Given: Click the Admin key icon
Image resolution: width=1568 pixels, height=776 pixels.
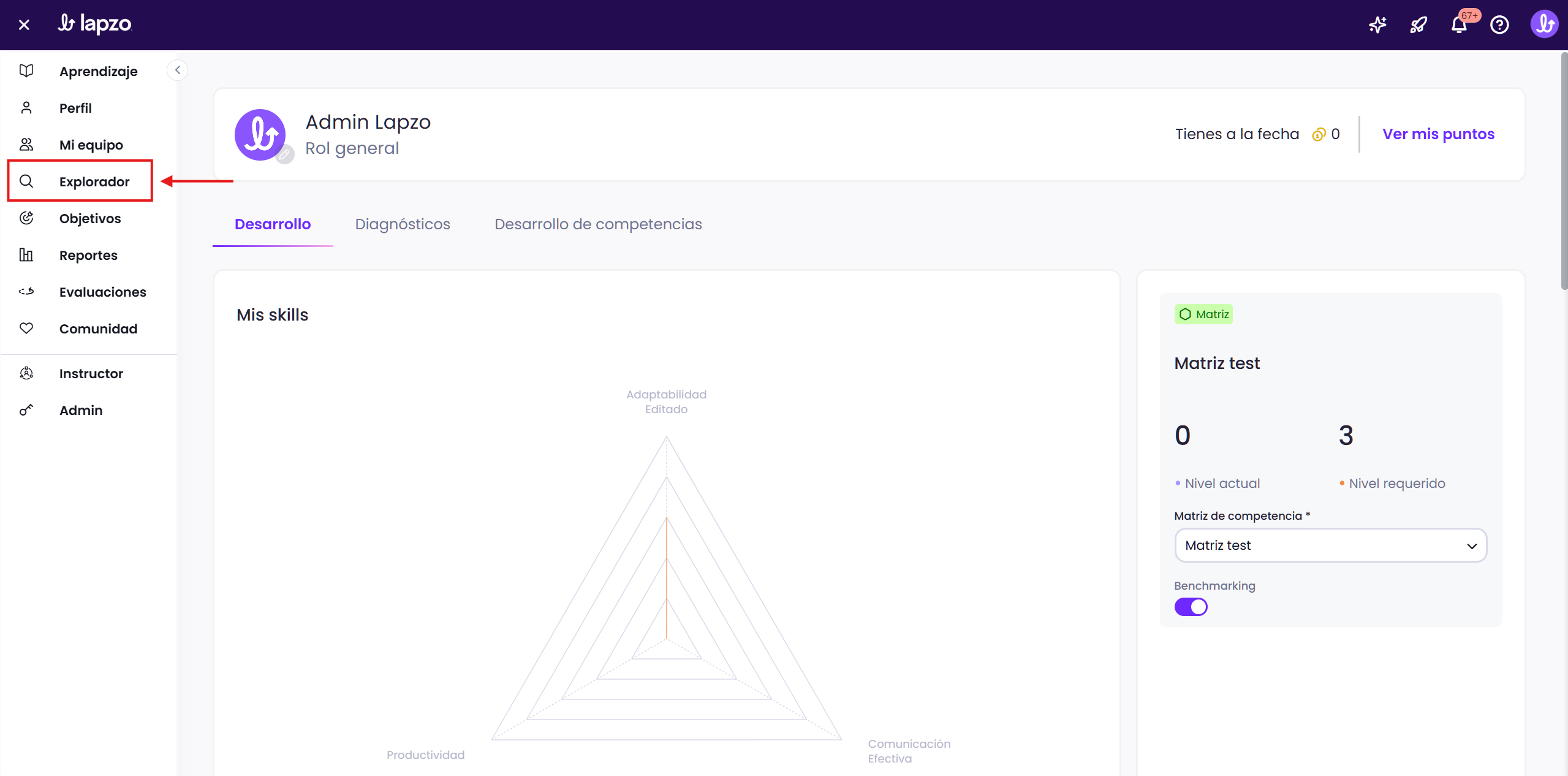Looking at the screenshot, I should point(26,410).
